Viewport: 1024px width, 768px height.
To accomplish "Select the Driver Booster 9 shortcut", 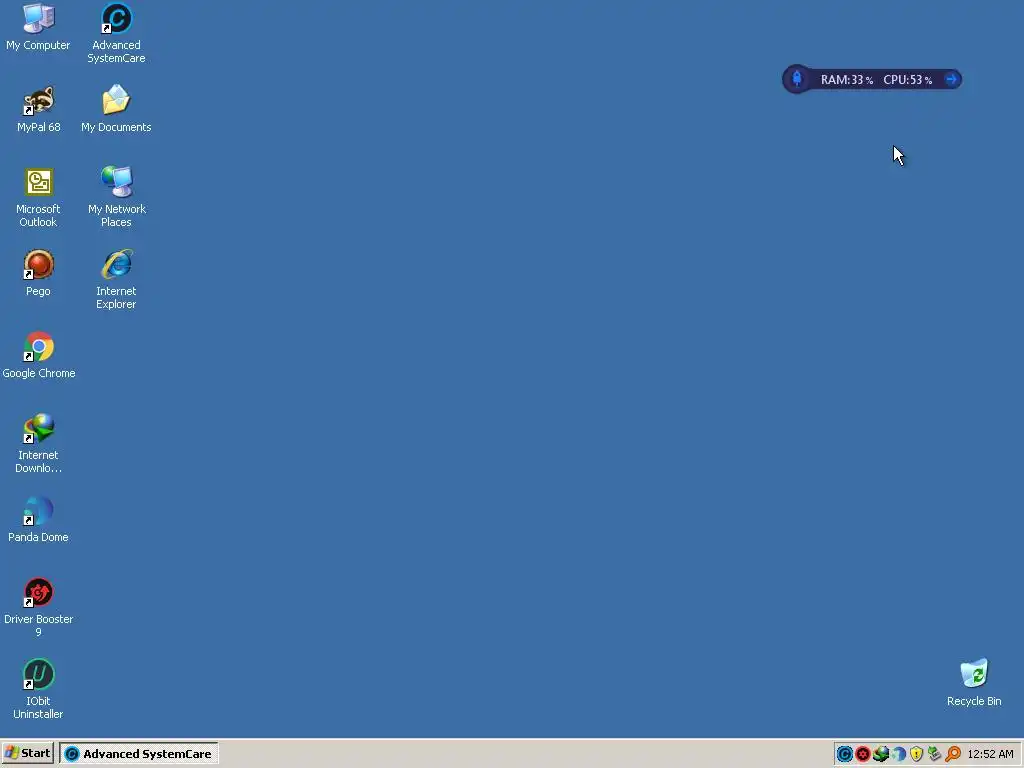I will coord(39,607).
